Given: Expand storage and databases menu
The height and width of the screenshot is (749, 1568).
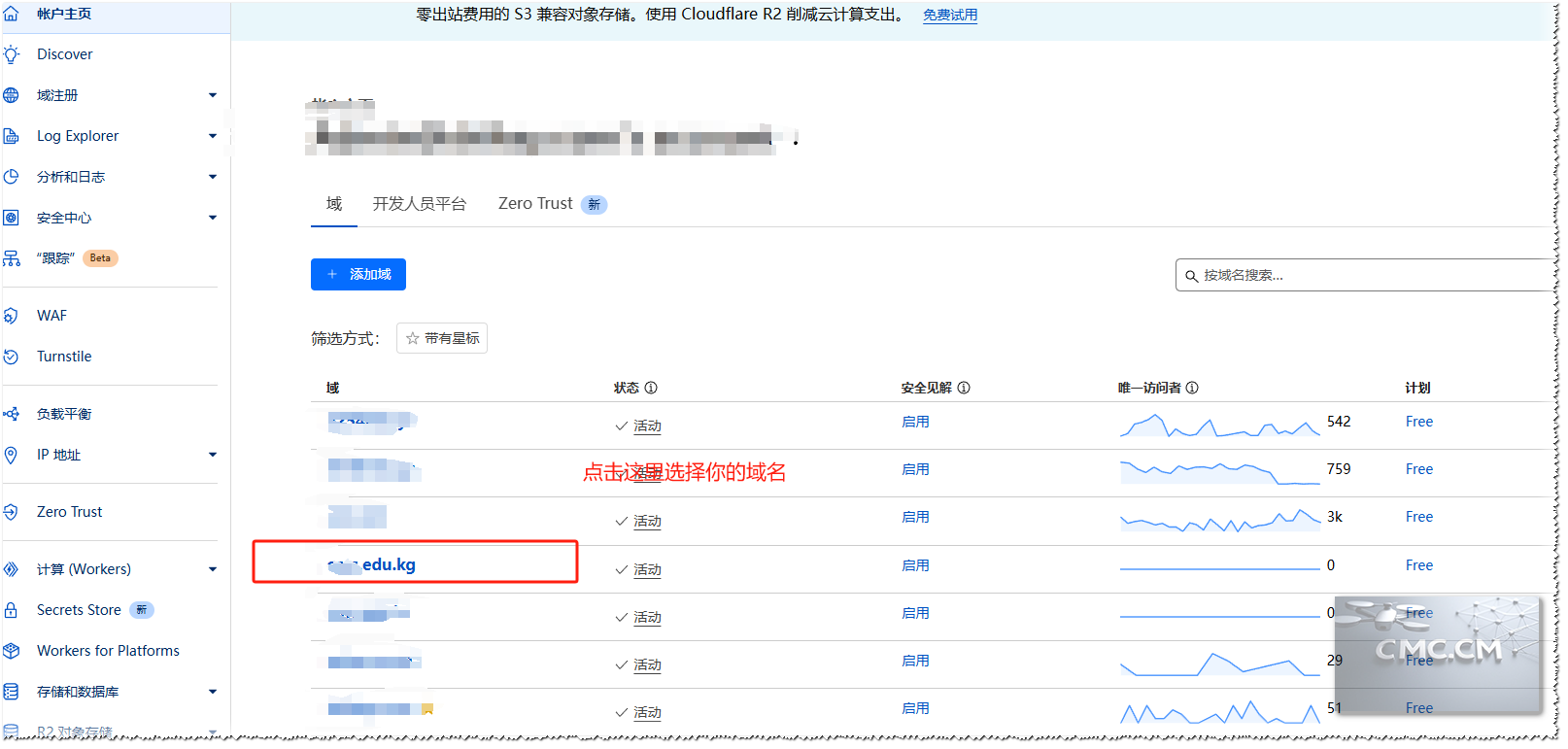Looking at the screenshot, I should (213, 692).
